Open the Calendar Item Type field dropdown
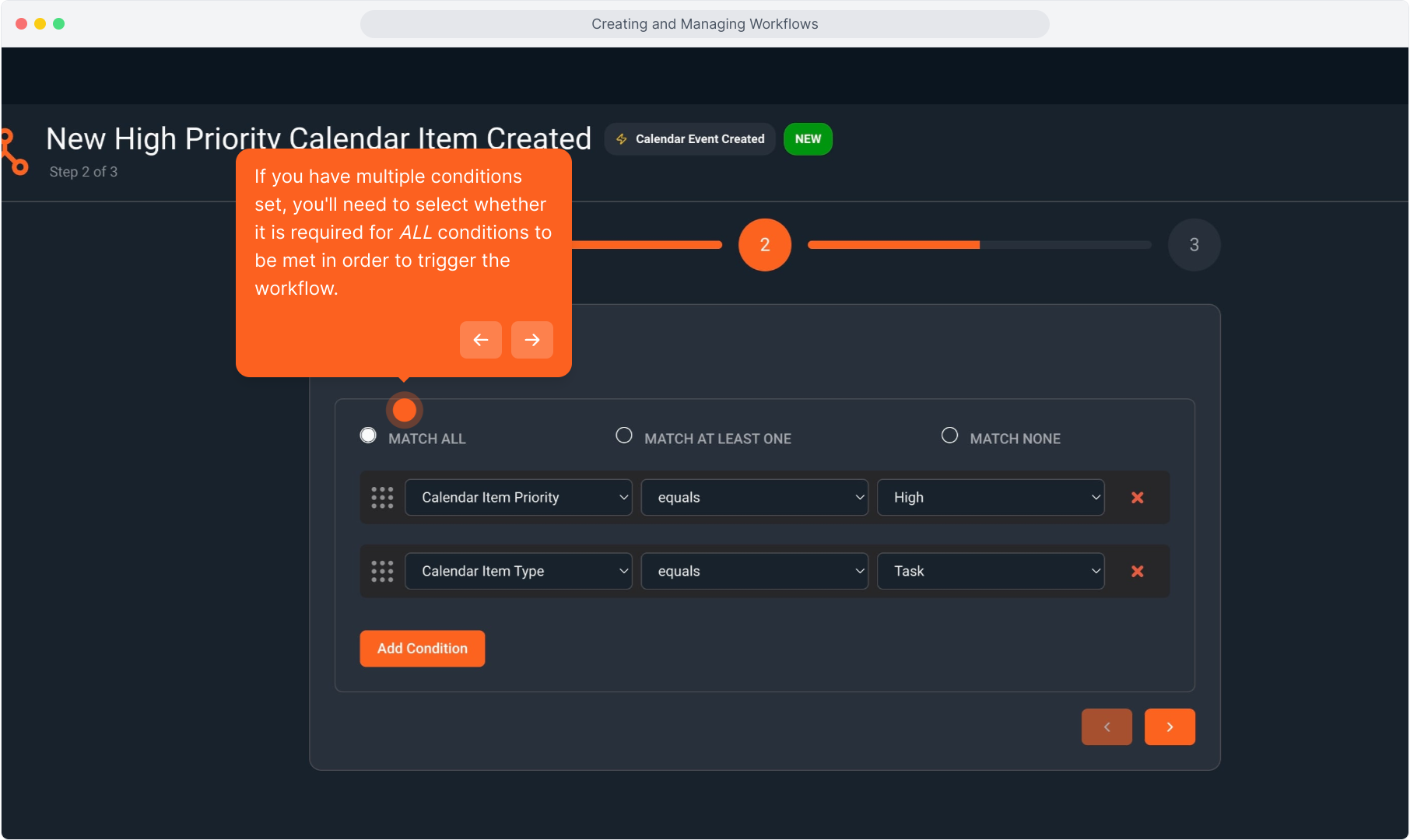The height and width of the screenshot is (840, 1410). coord(518,572)
